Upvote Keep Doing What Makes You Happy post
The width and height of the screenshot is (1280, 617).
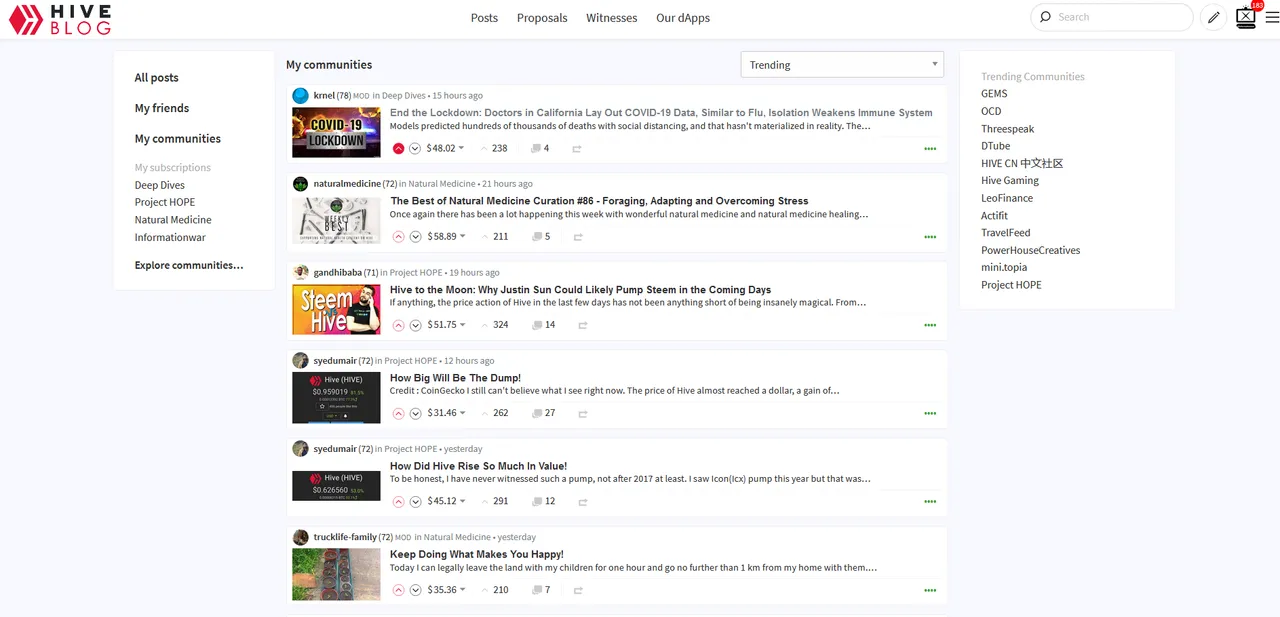click(x=398, y=590)
